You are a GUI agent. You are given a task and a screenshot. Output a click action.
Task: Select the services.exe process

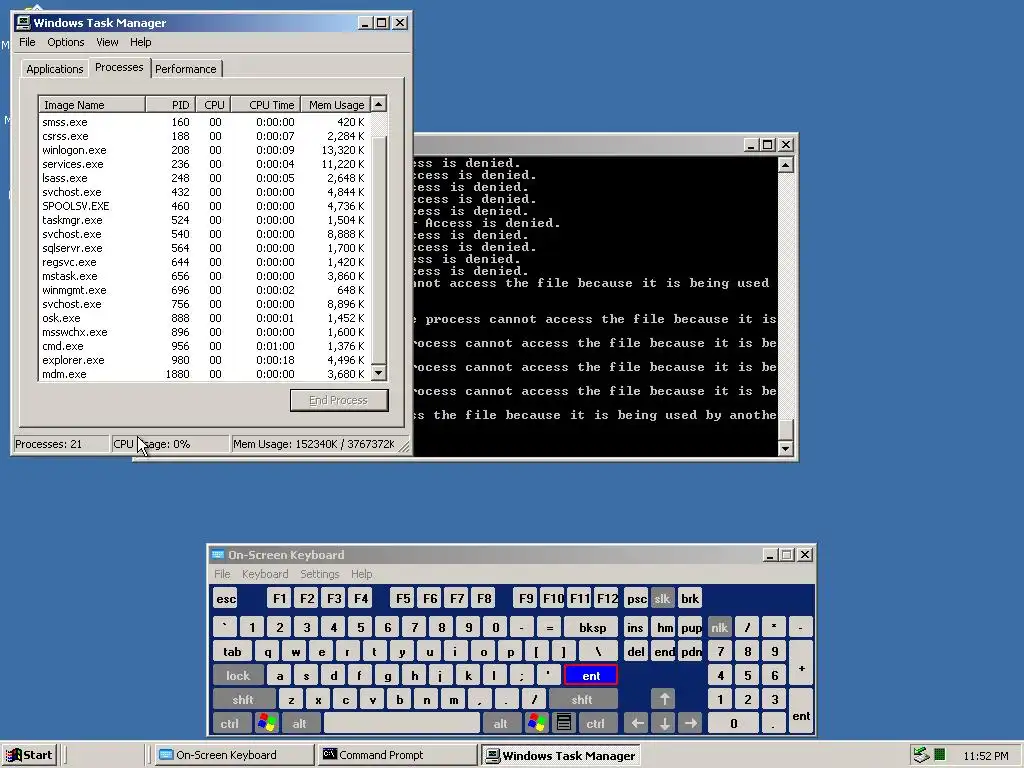(x=204, y=164)
